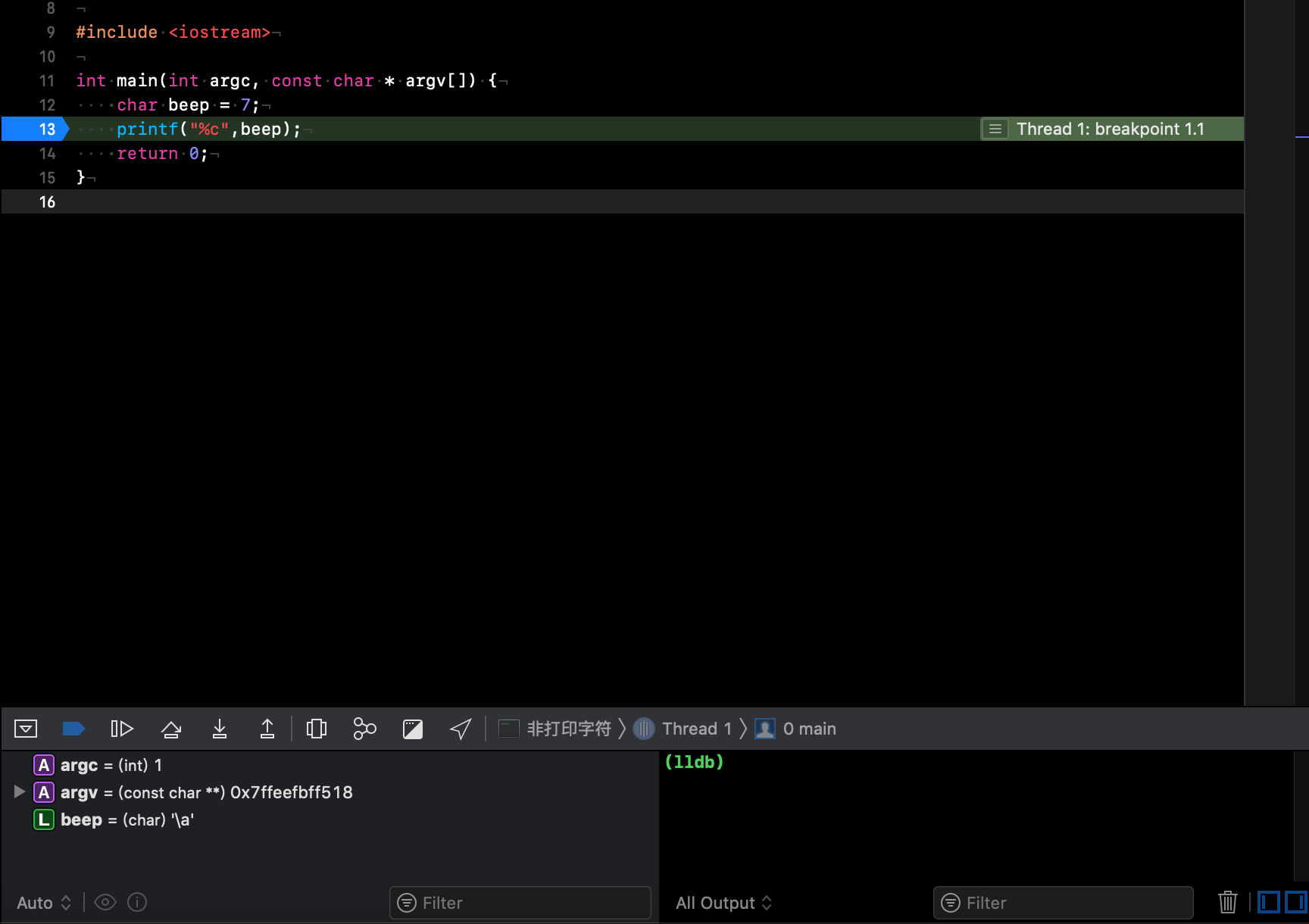Image resolution: width=1309 pixels, height=924 pixels.
Task: Select the 0 main stack frame
Action: tap(795, 729)
